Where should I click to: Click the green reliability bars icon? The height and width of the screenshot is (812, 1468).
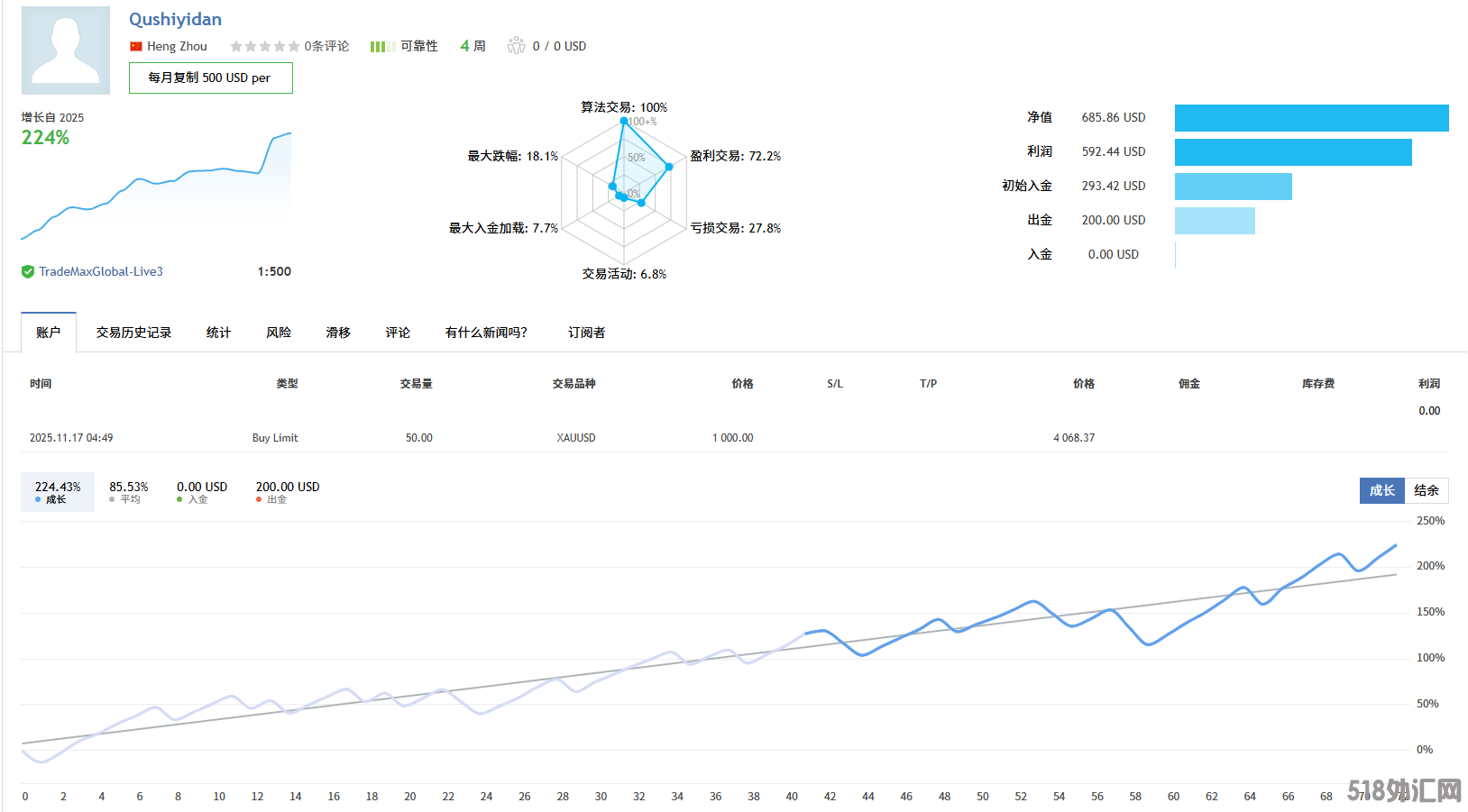[381, 47]
